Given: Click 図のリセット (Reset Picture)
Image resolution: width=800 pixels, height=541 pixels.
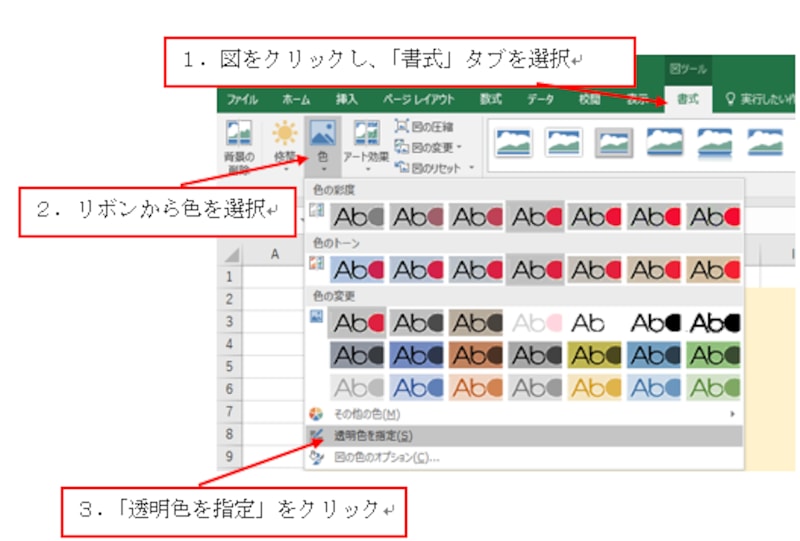Looking at the screenshot, I should click(429, 167).
